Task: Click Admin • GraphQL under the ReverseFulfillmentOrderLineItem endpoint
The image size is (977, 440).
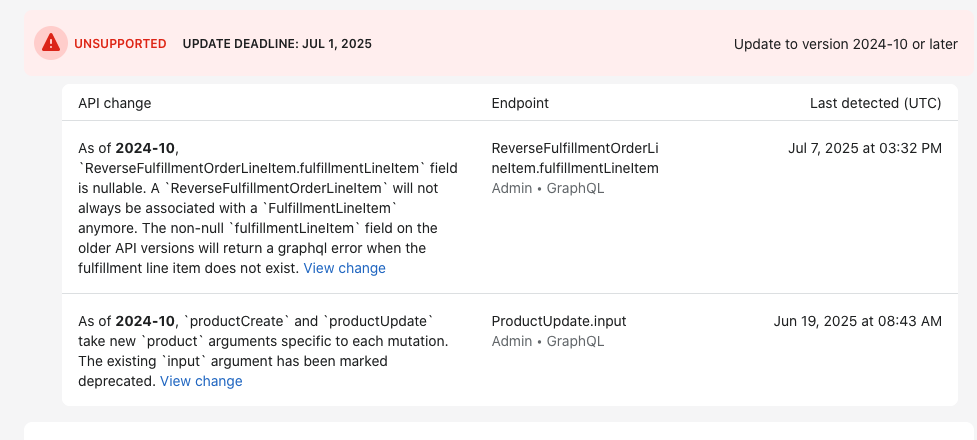Action: [548, 188]
